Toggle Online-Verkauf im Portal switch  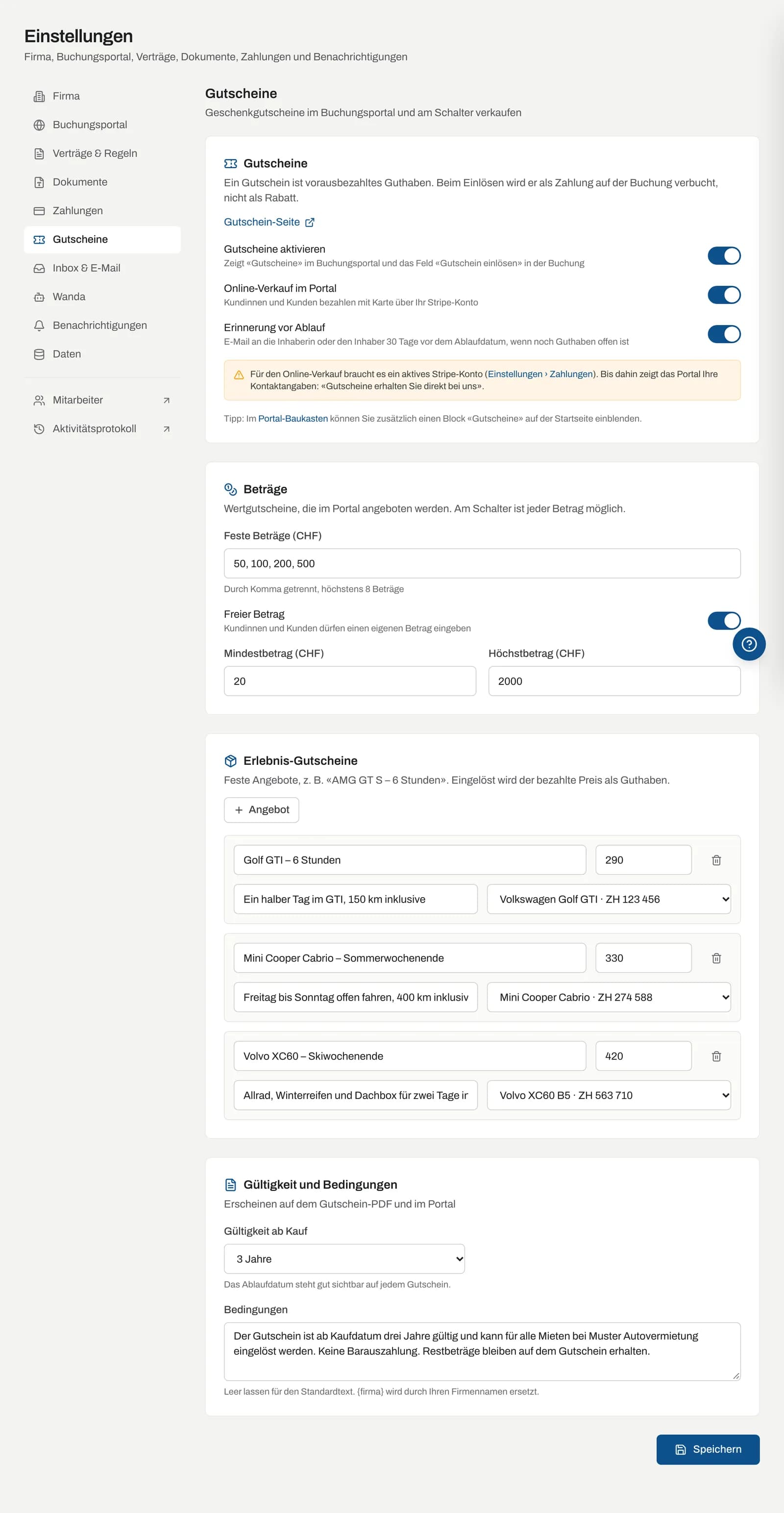coord(724,296)
